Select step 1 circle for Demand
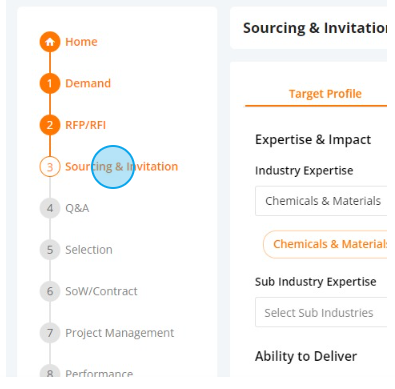The width and height of the screenshot is (395, 389). [50, 83]
